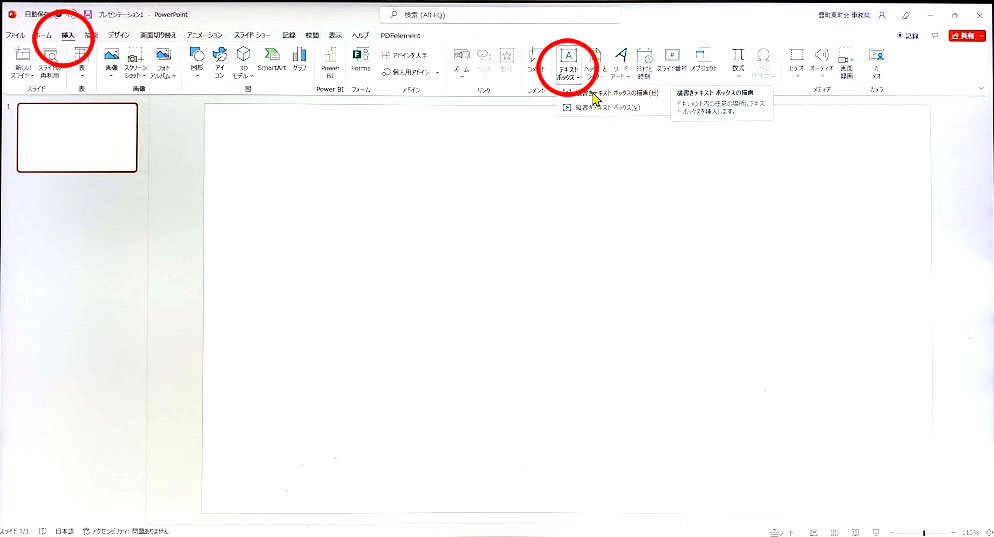This screenshot has height=537, width=994.
Task: Select slide 1 thumbnail
Action: pos(77,138)
